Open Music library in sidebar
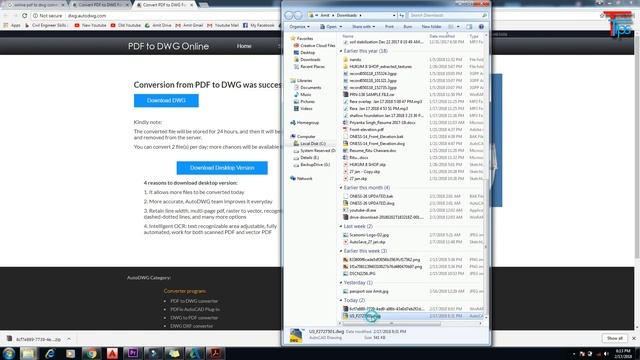640x360 pixels. click(303, 95)
